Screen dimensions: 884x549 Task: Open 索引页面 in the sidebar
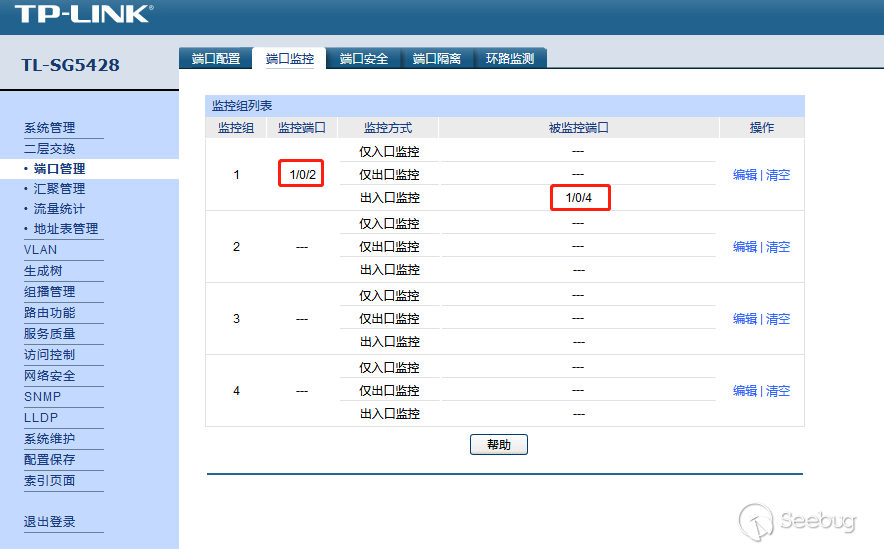pyautogui.click(x=50, y=481)
